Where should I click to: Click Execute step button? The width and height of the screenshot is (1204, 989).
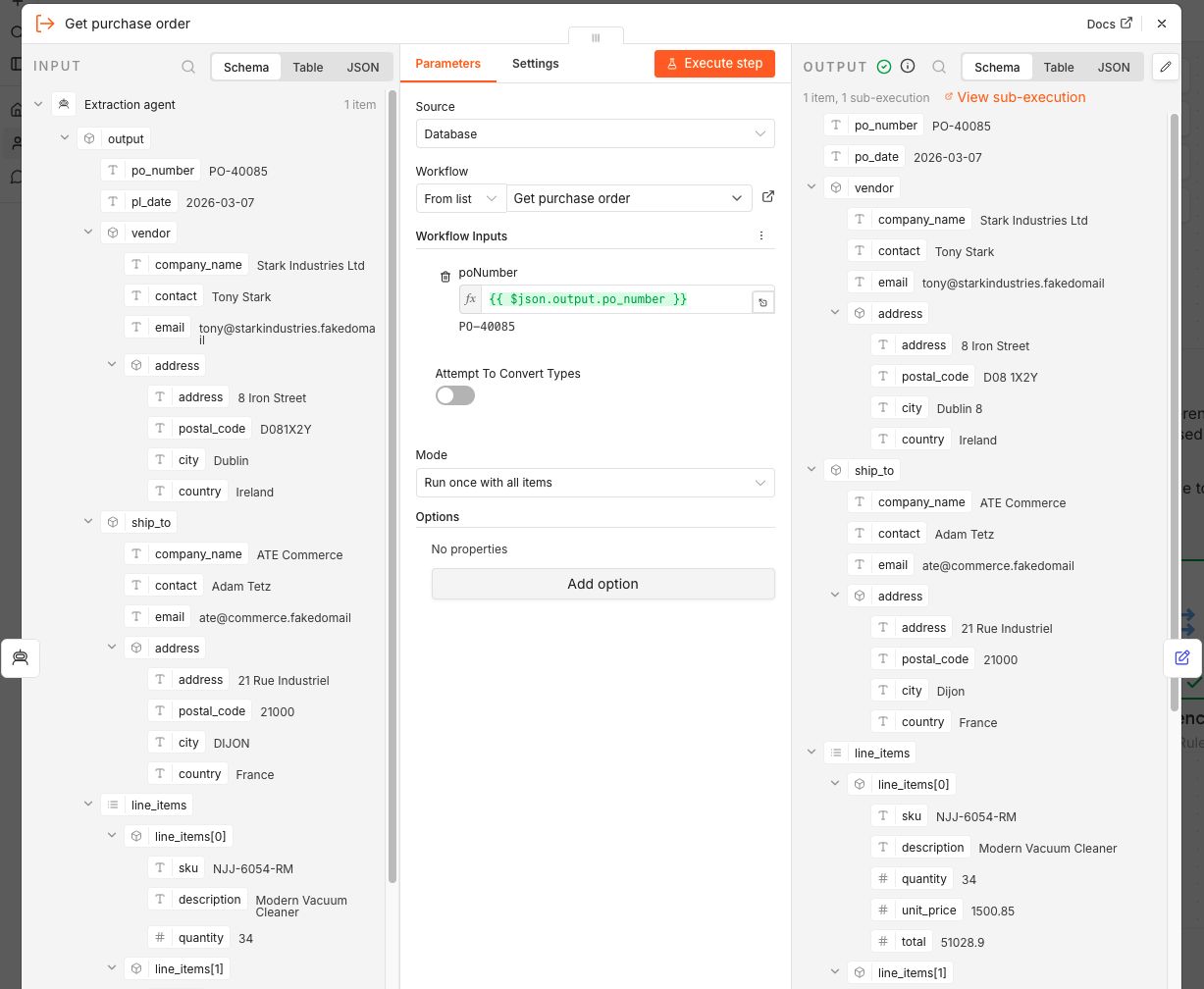coord(714,63)
